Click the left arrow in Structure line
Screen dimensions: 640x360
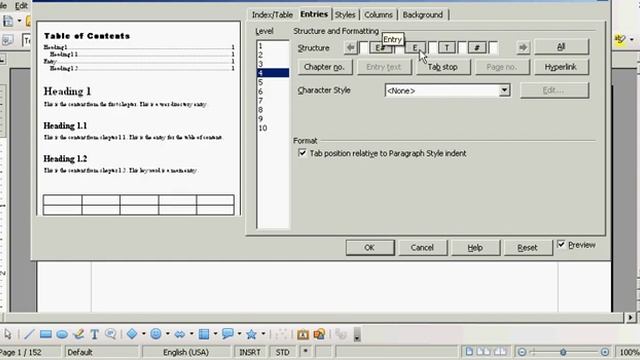pos(351,48)
